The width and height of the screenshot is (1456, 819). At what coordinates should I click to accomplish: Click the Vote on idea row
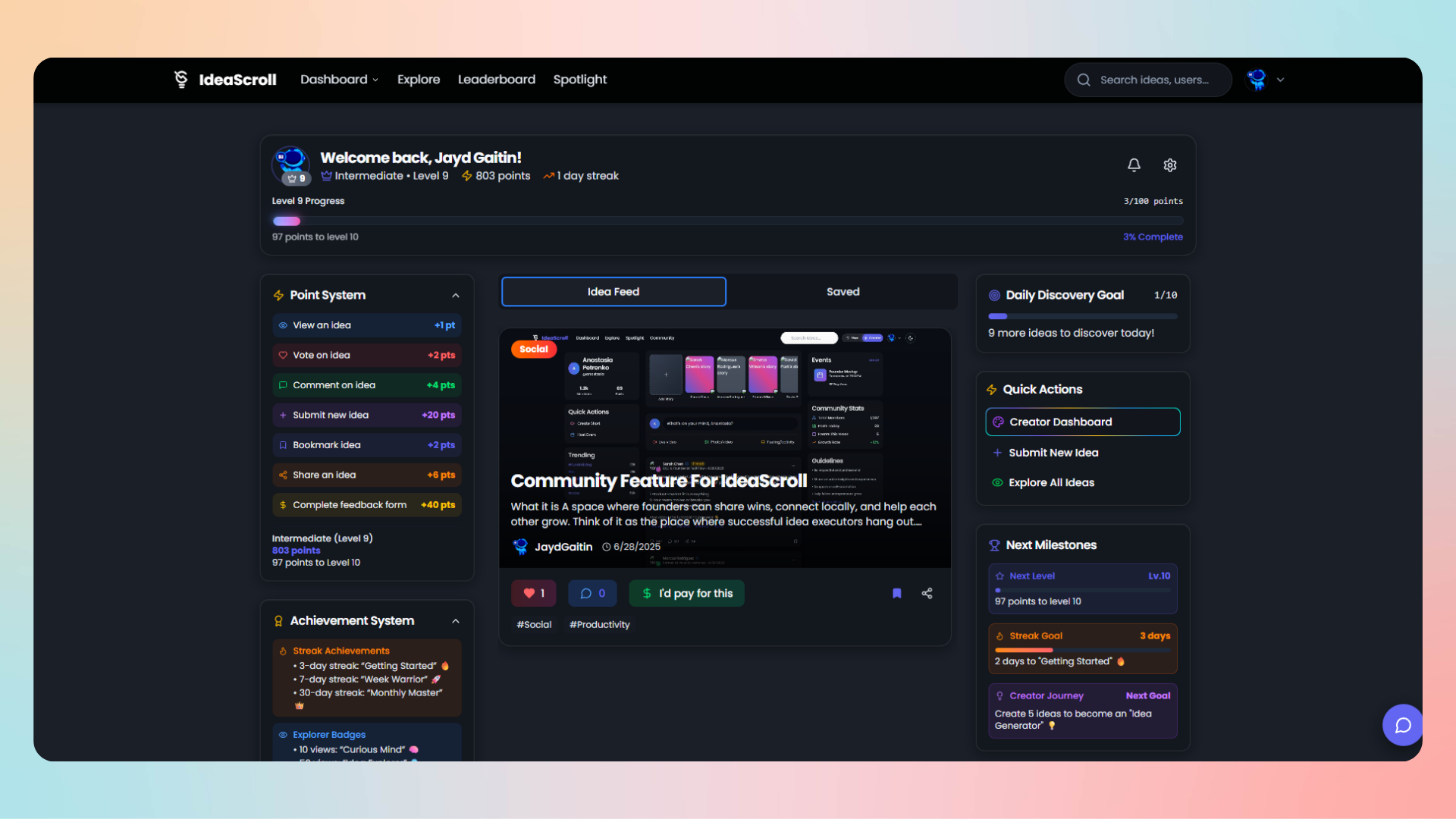[x=367, y=355]
